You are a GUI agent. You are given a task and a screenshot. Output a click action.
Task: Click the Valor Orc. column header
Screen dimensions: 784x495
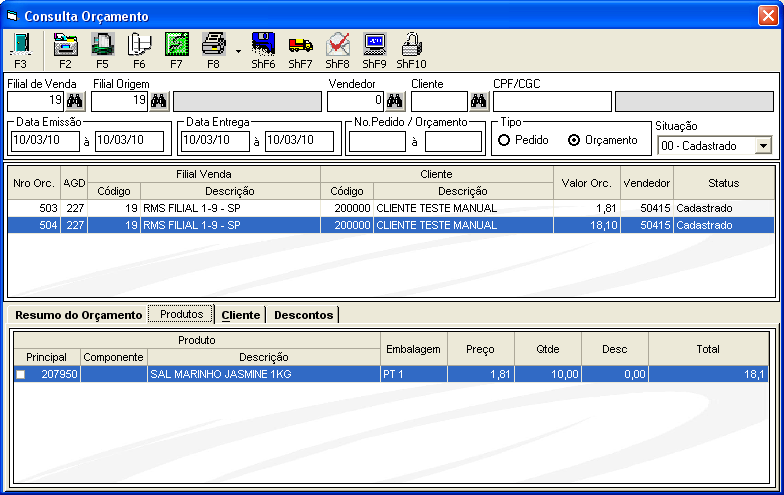pos(587,183)
